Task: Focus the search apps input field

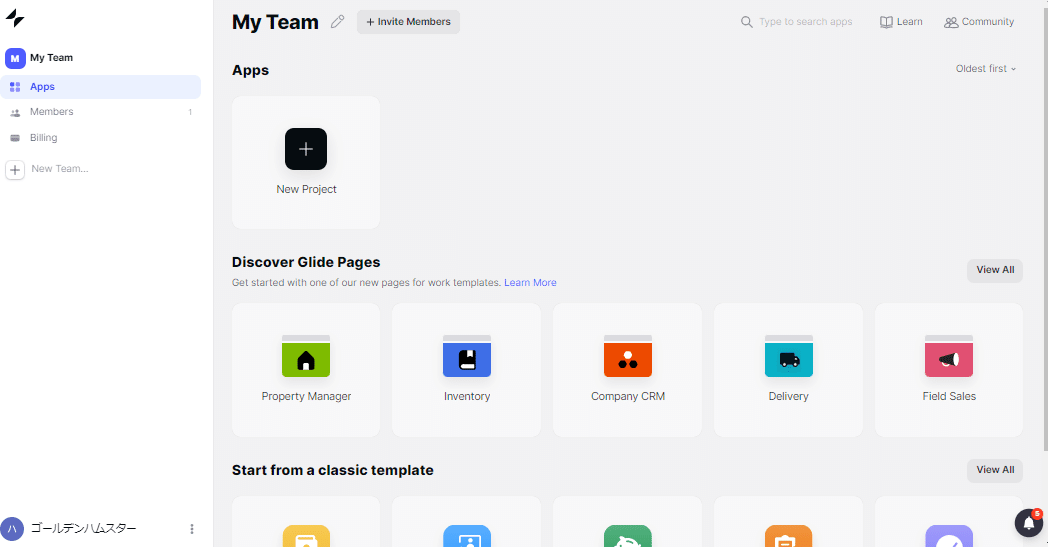Action: tap(805, 21)
